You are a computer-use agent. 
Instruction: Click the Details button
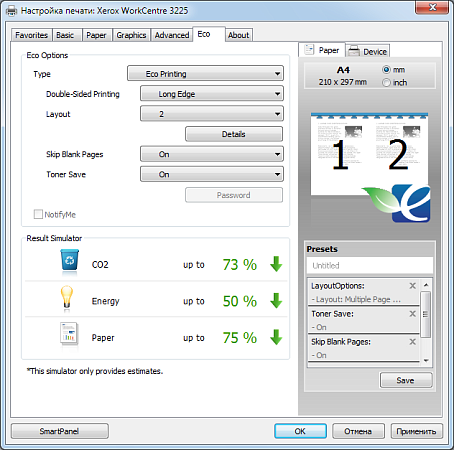coord(234,134)
